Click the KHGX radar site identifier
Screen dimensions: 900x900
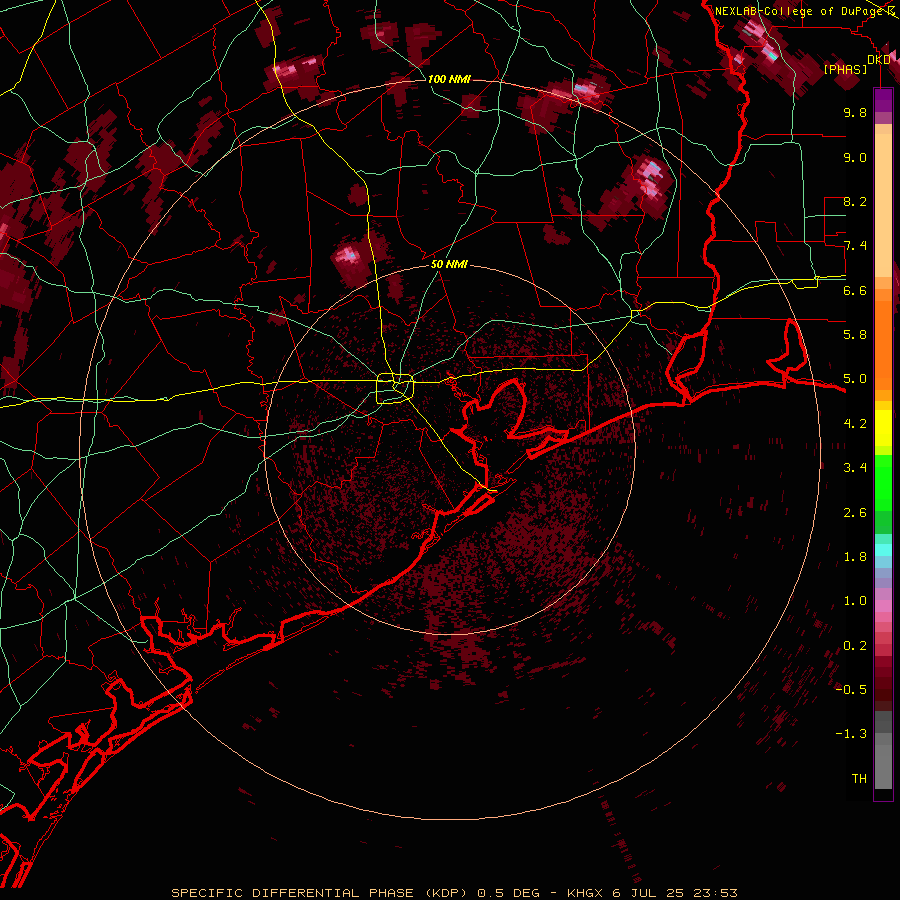(x=584, y=893)
